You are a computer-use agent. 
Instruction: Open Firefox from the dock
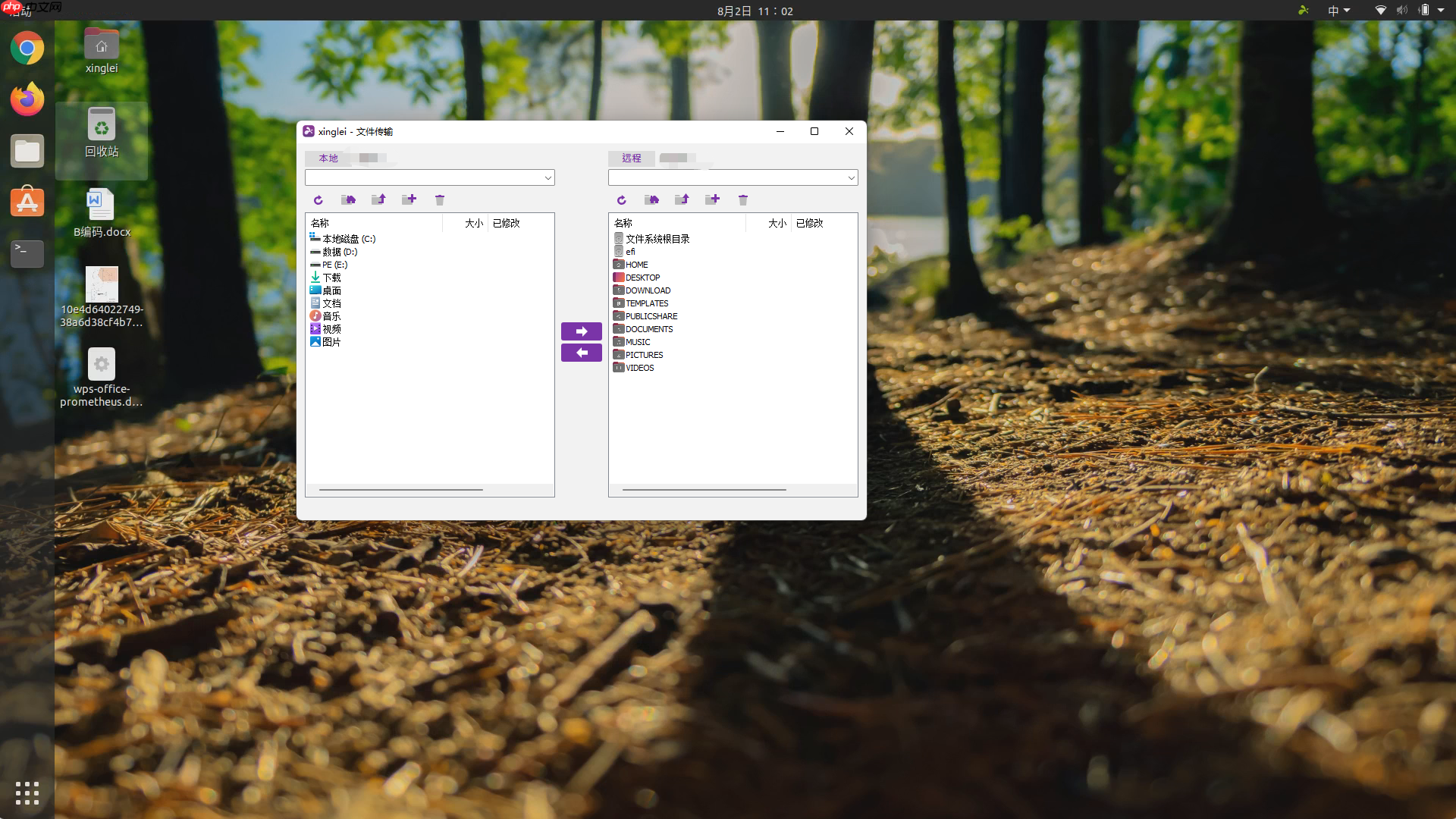click(x=27, y=99)
